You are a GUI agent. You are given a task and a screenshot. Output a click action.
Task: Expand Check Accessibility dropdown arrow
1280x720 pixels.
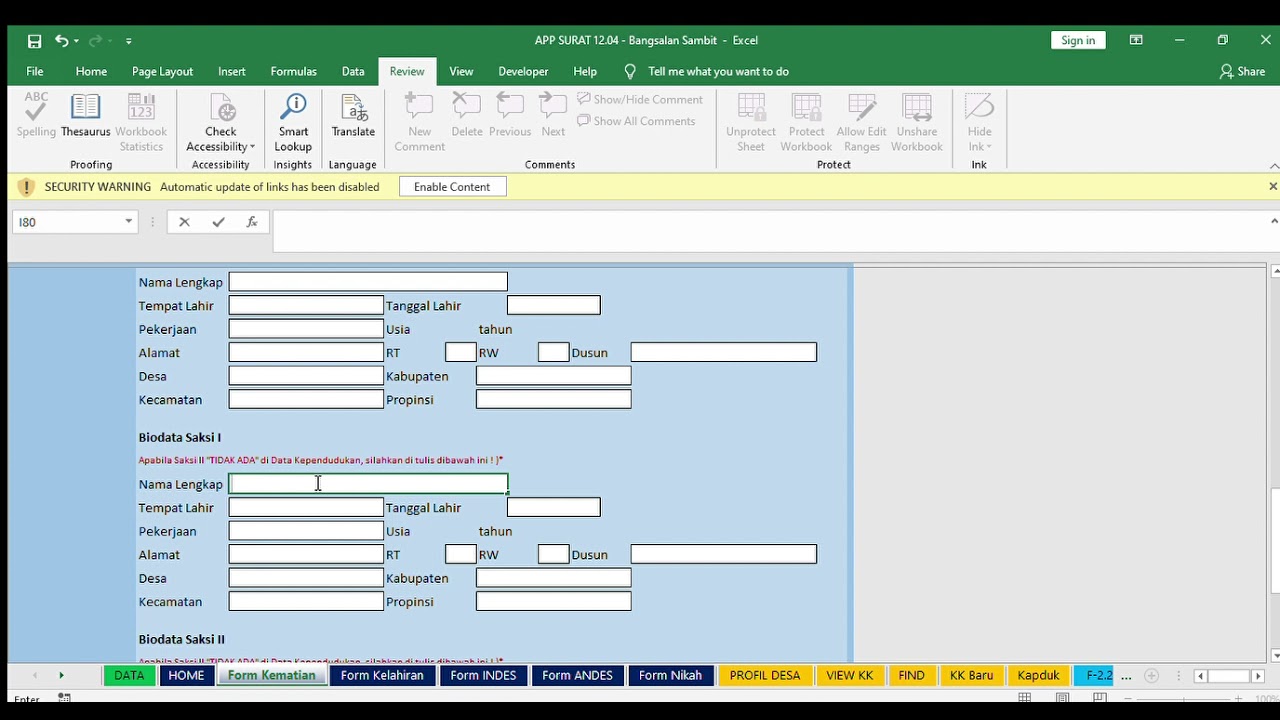(253, 147)
